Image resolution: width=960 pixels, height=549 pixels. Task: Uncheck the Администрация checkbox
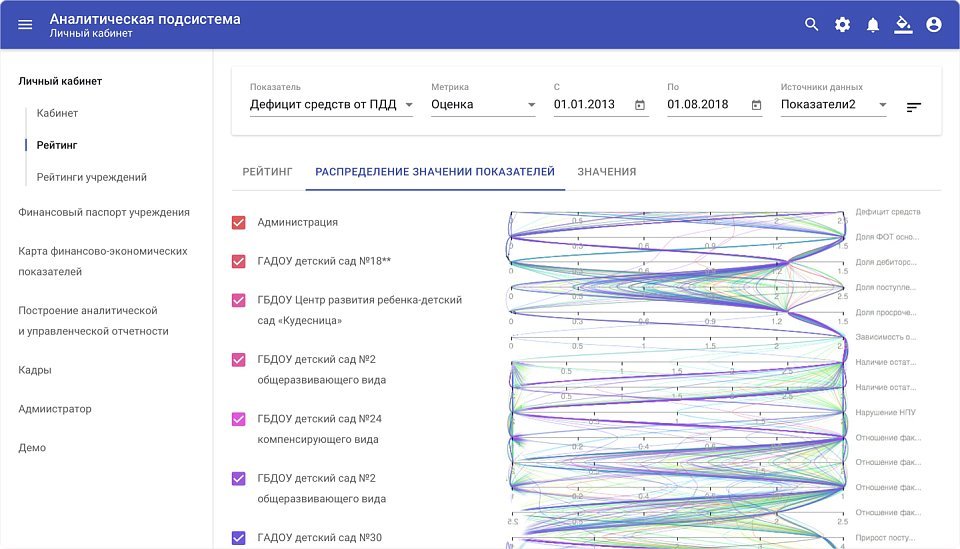tap(239, 222)
